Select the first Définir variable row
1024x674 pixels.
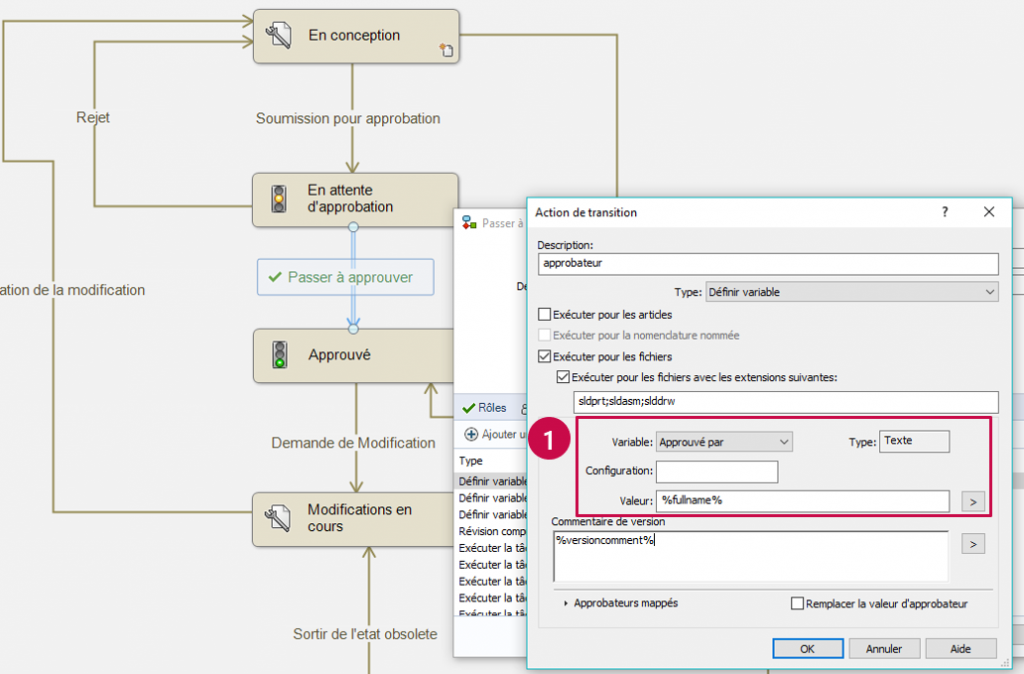point(492,481)
